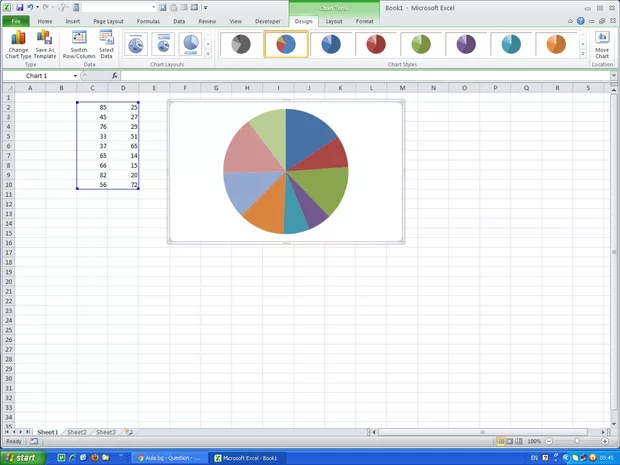Click Switch Row/Column icon
The width and height of the screenshot is (620, 465).
[79, 42]
